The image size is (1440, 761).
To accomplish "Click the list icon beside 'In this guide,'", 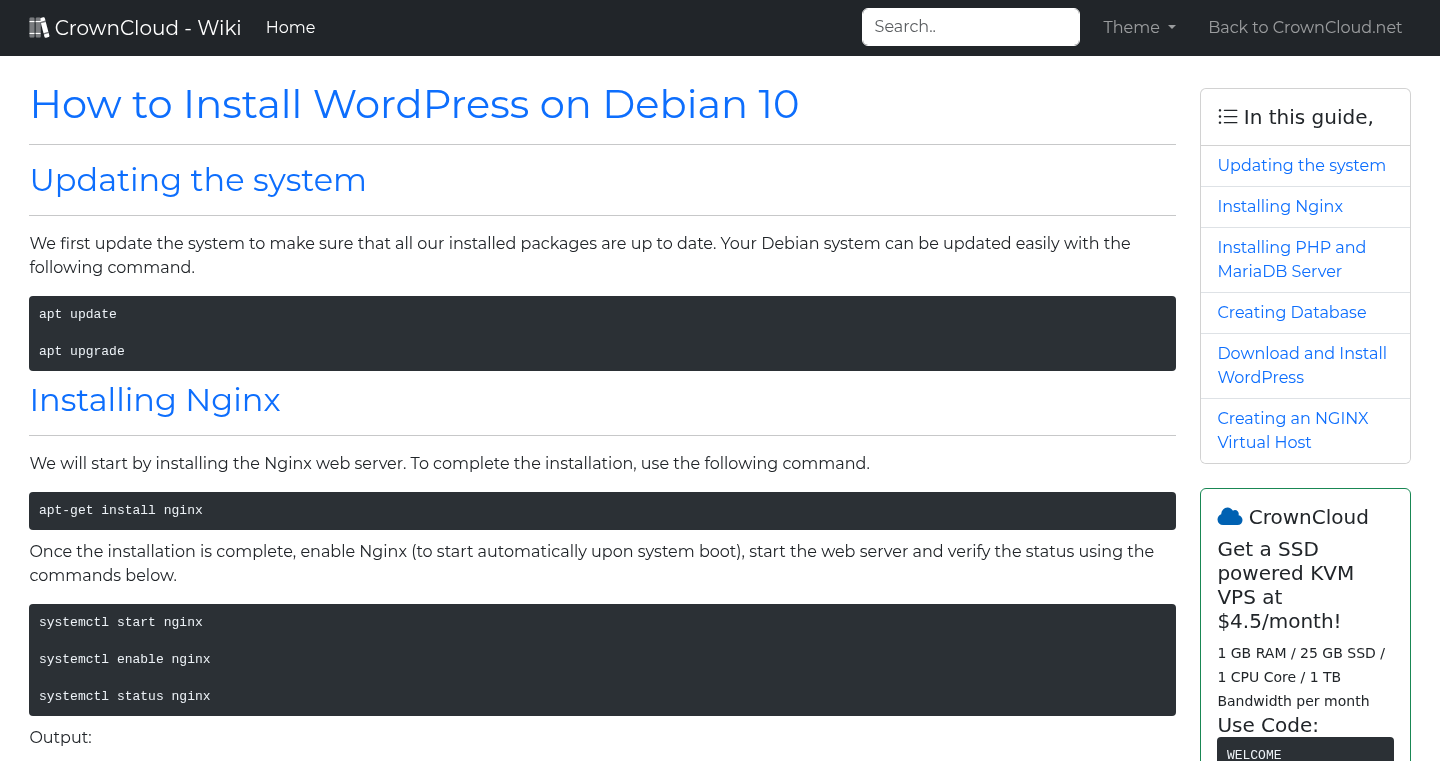I will click(1227, 116).
